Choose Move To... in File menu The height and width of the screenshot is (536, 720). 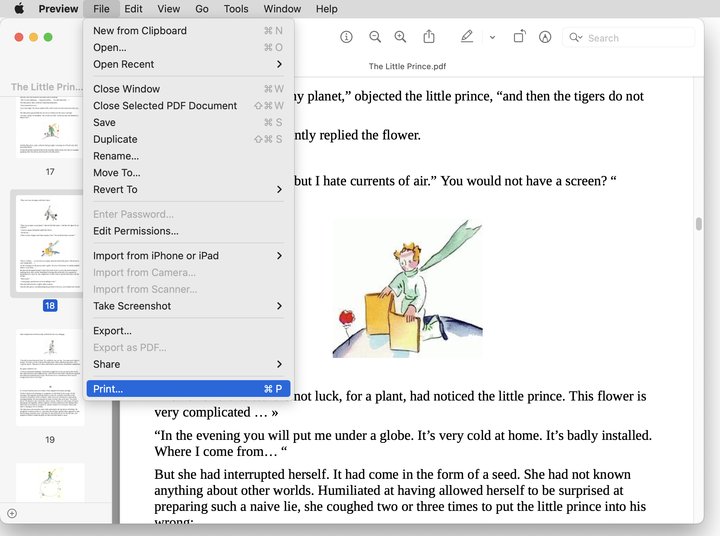pos(188,173)
